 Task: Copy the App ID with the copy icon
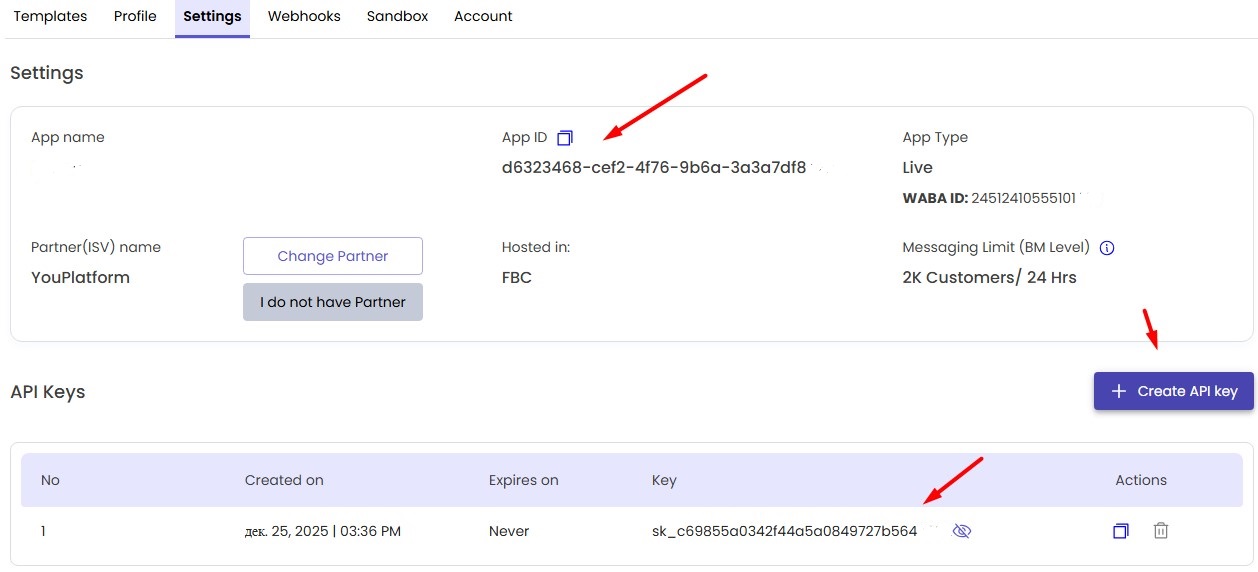[565, 138]
